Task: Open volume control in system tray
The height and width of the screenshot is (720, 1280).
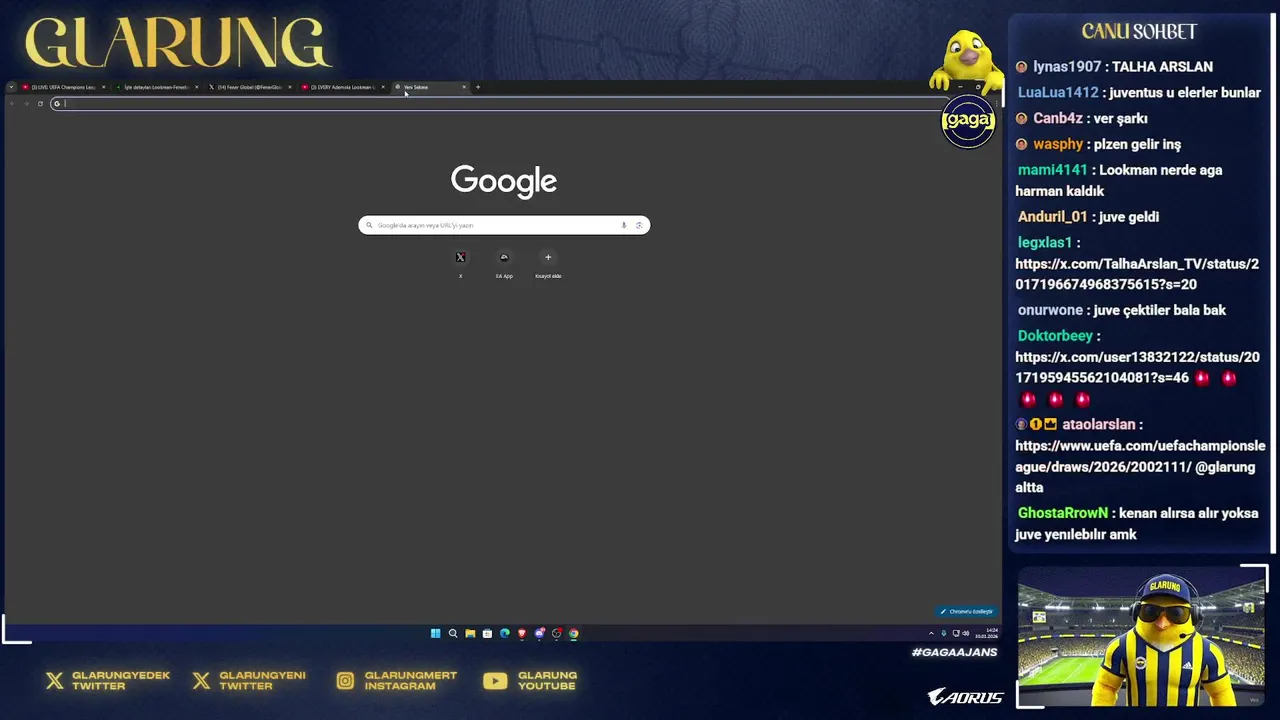Action: coord(966,633)
